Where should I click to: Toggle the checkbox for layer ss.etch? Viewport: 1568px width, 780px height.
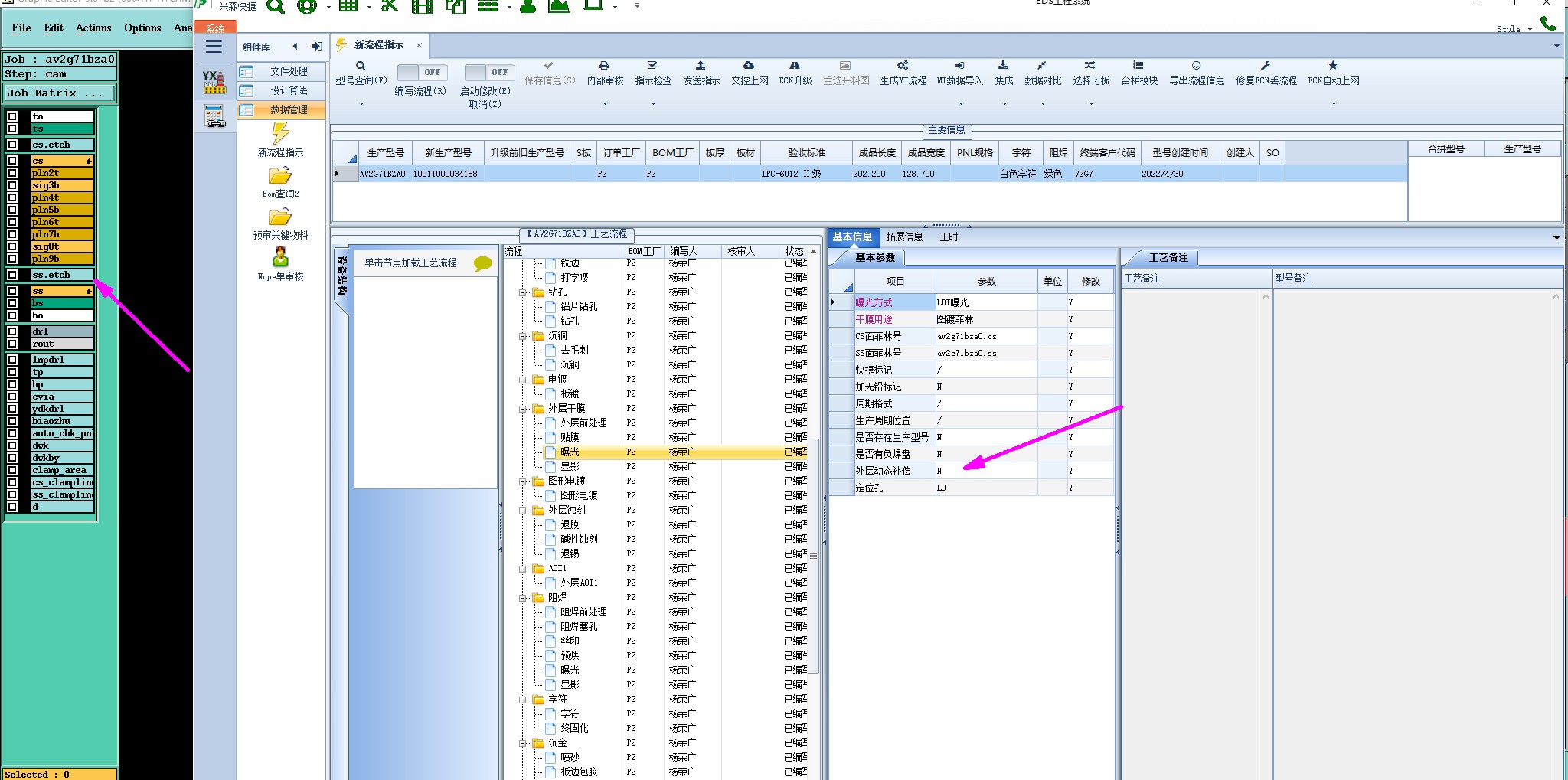(12, 275)
